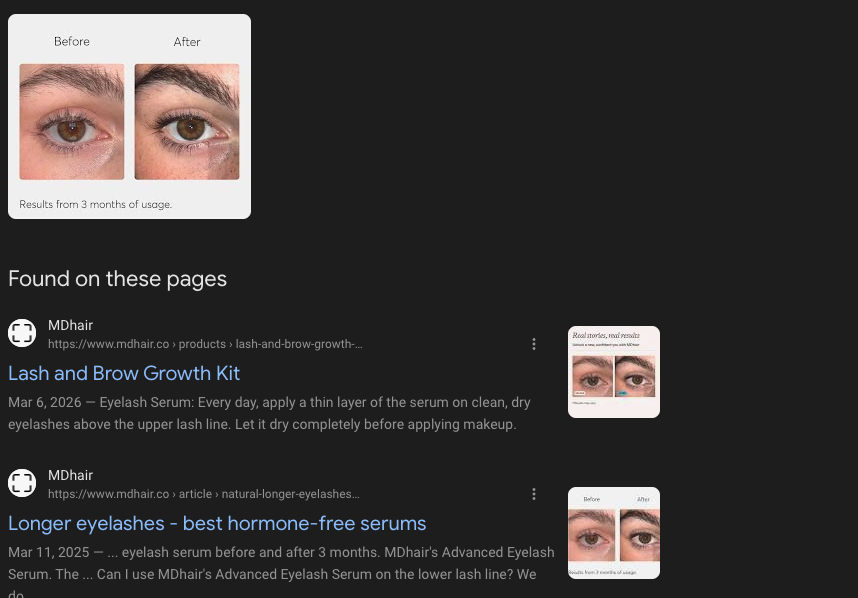Screen dimensions: 858x598
Task: Click the 'Results from 3 months of usage' caption
Action: [96, 205]
